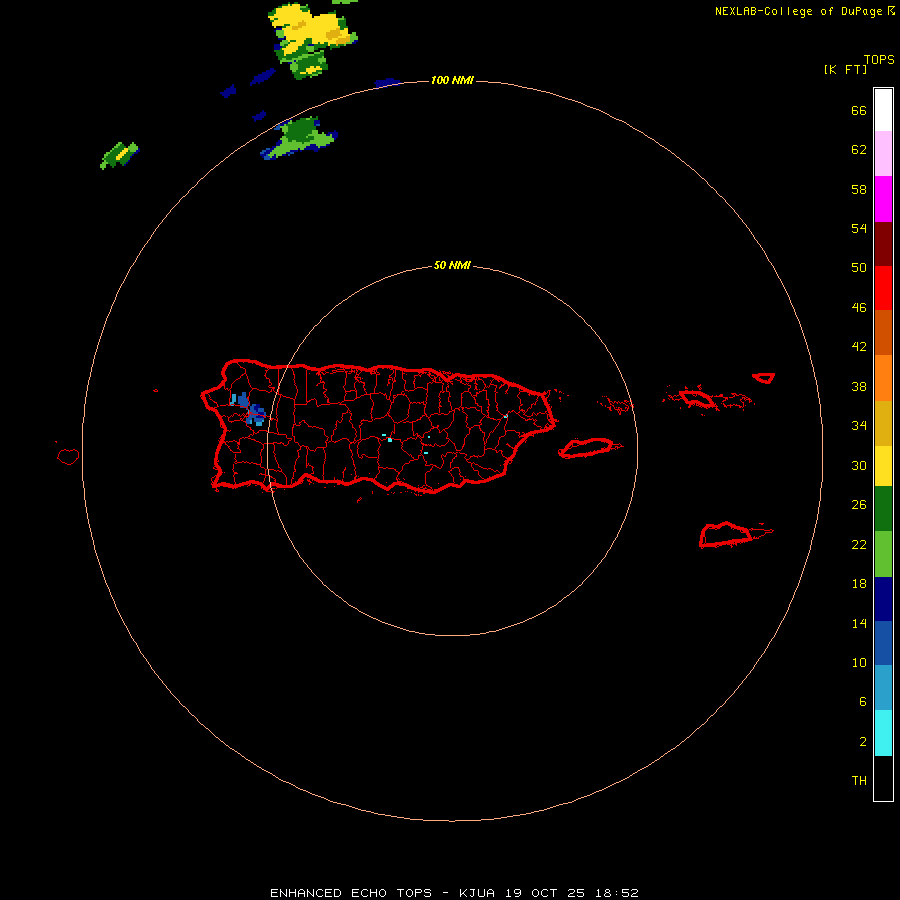Click the white 66 swatch in legend
Screen dimensions: 900x900
click(x=883, y=110)
